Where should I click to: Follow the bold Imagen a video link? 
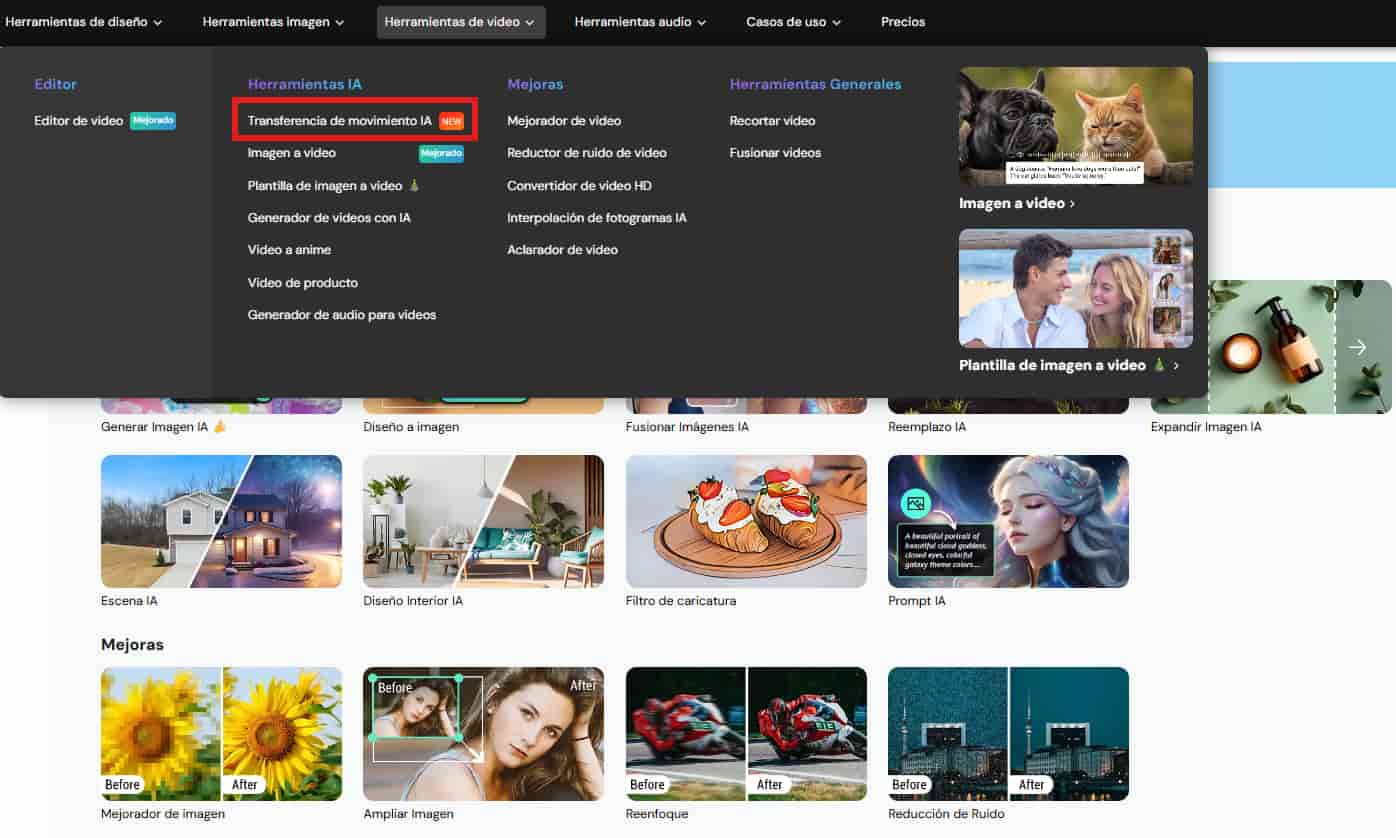pyautogui.click(x=1017, y=203)
